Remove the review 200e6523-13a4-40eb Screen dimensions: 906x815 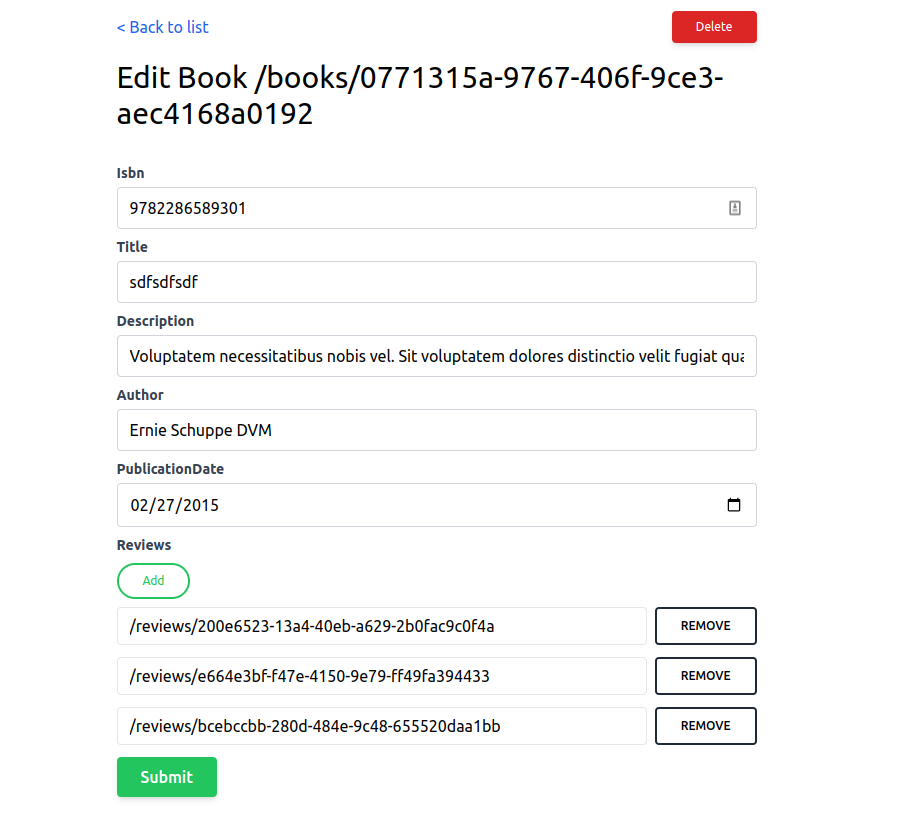tap(705, 626)
